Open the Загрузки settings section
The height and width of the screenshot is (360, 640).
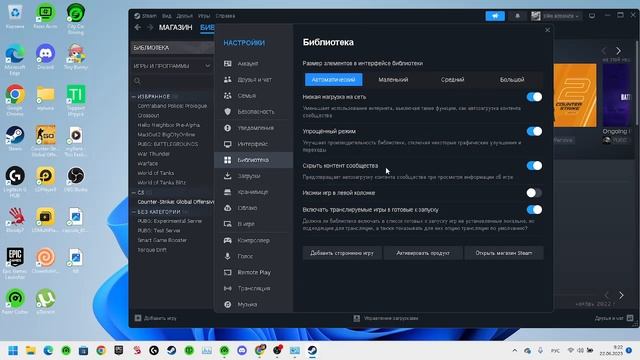coord(253,176)
